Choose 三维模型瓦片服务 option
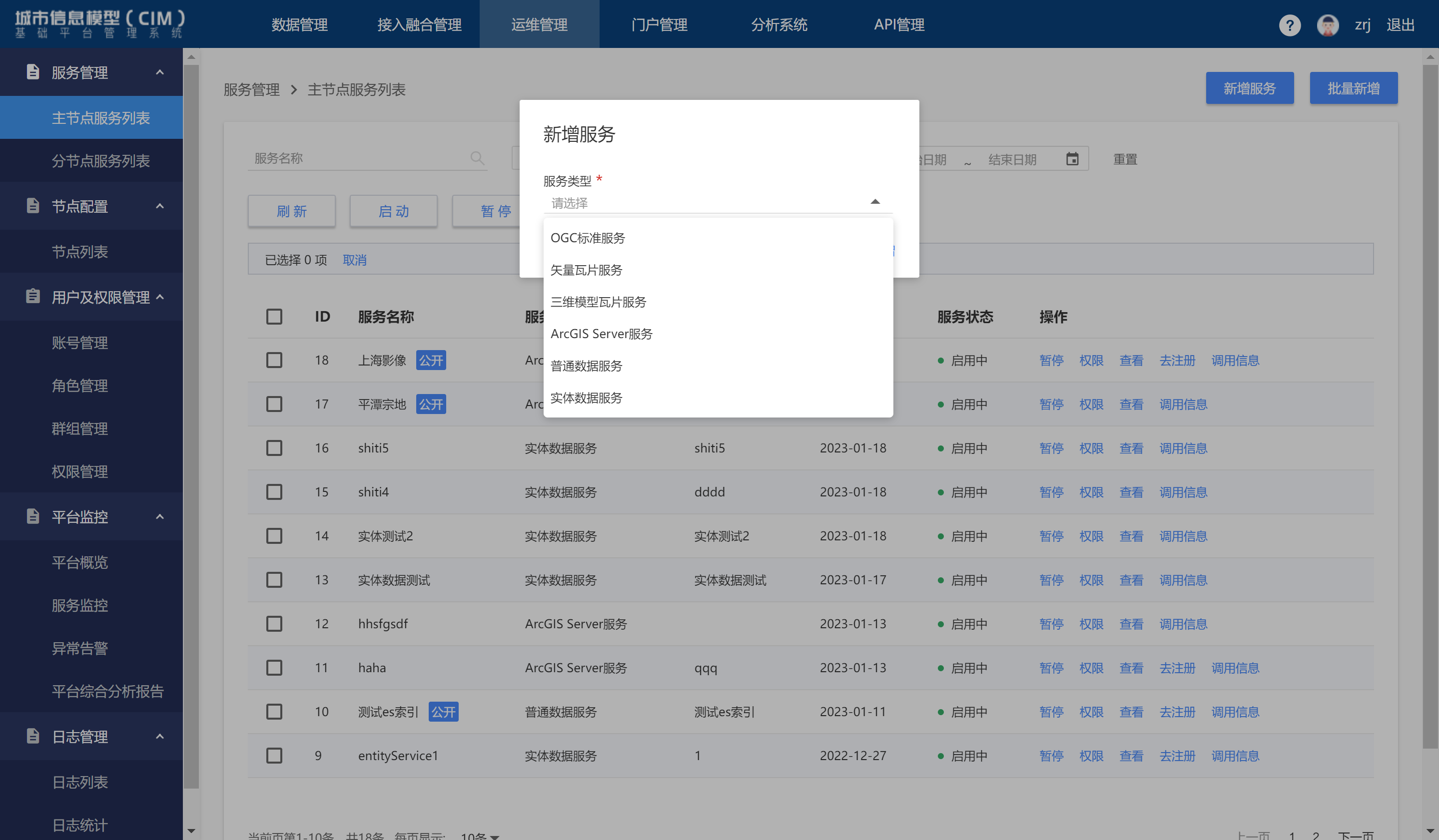This screenshot has width=1439, height=840. (718, 302)
